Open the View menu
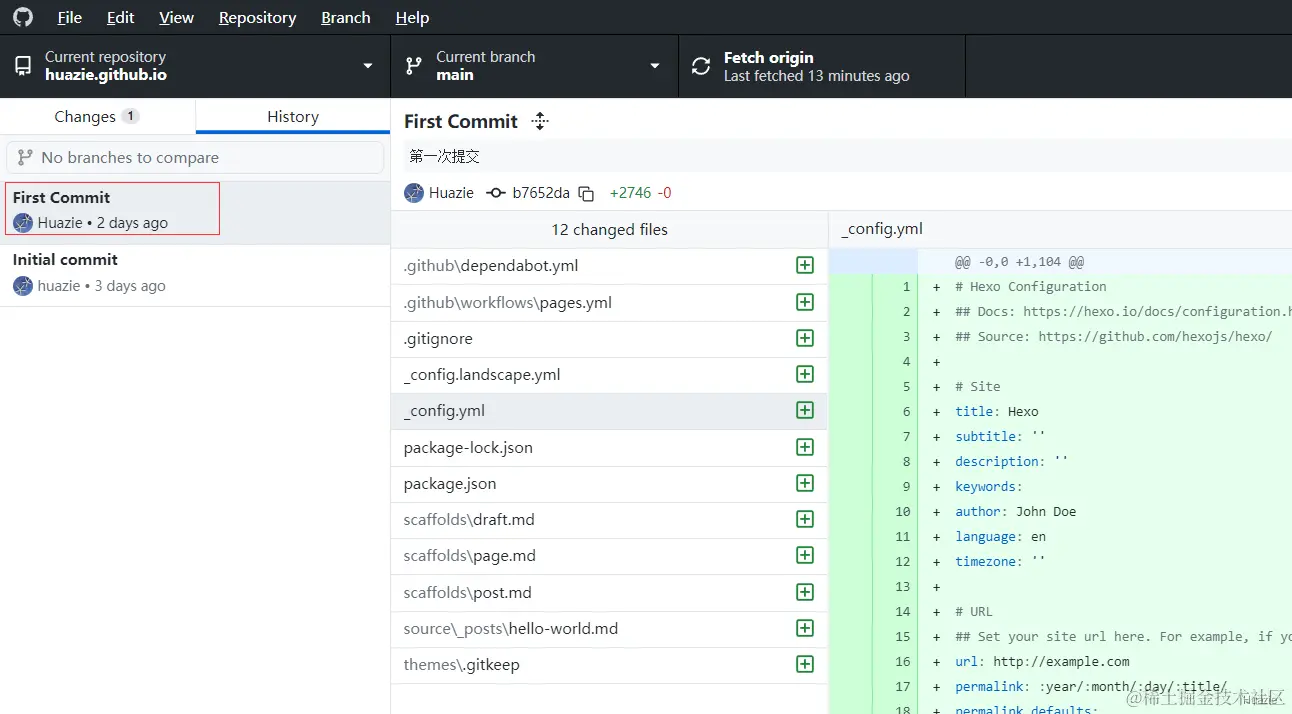The height and width of the screenshot is (714, 1292). tap(176, 18)
